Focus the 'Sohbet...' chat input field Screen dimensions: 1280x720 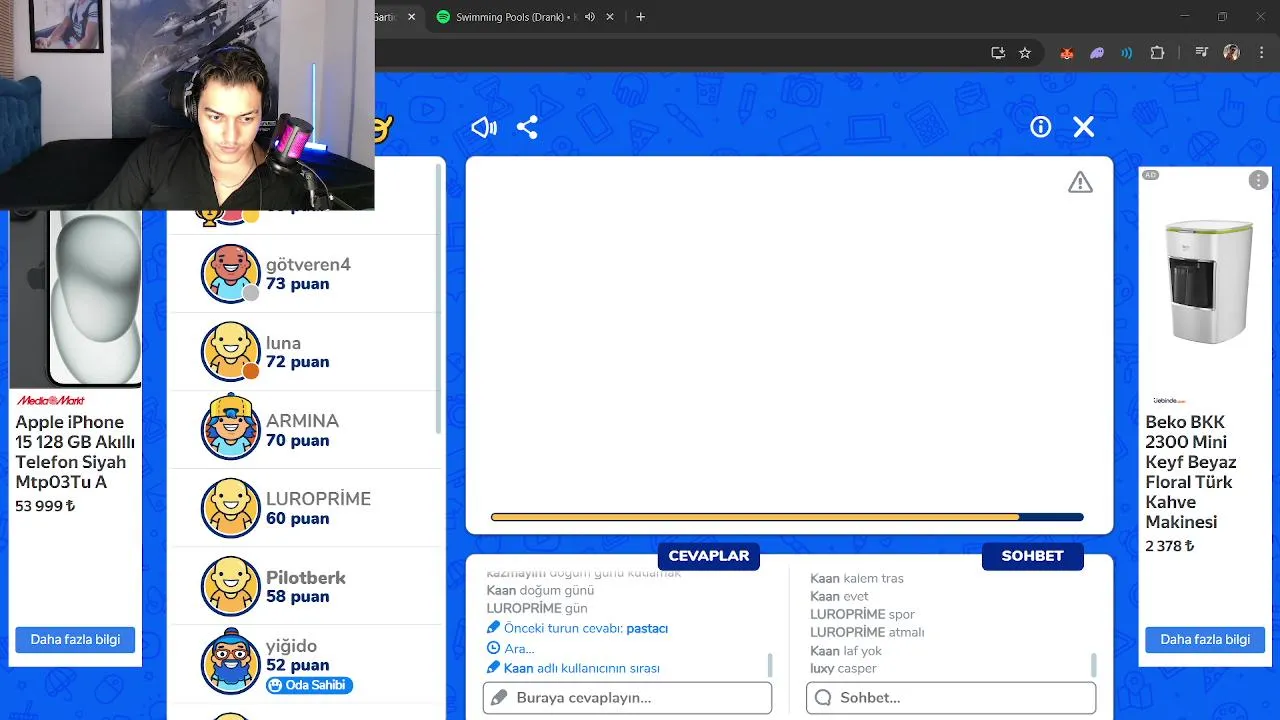(x=951, y=698)
